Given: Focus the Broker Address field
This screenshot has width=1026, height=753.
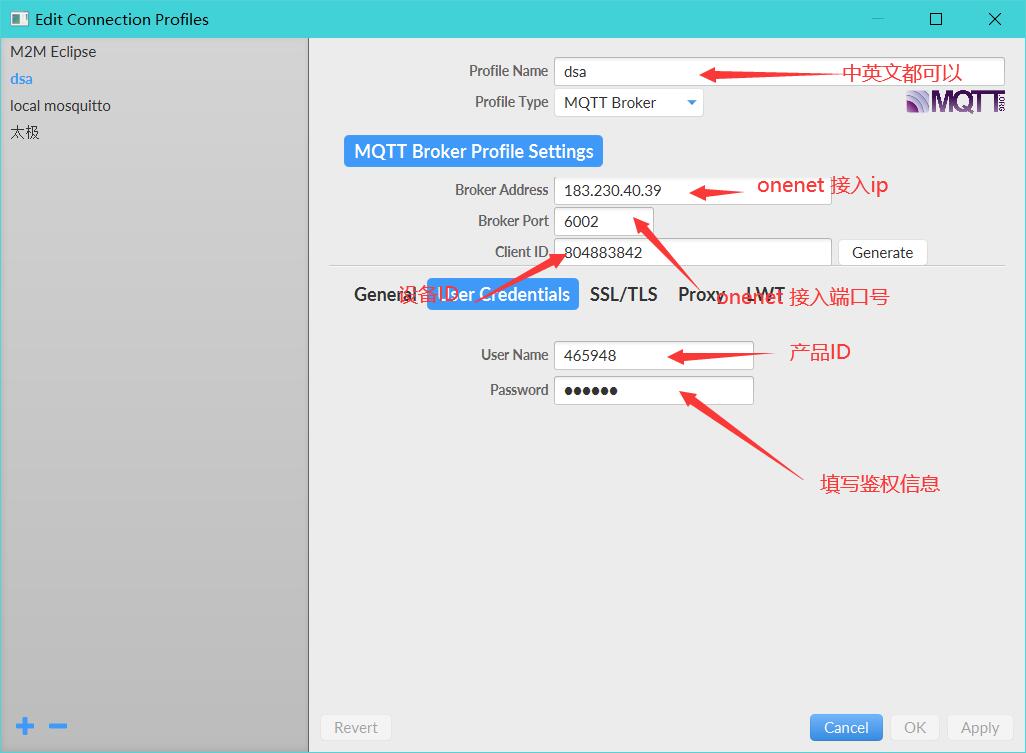Looking at the screenshot, I should coord(692,190).
